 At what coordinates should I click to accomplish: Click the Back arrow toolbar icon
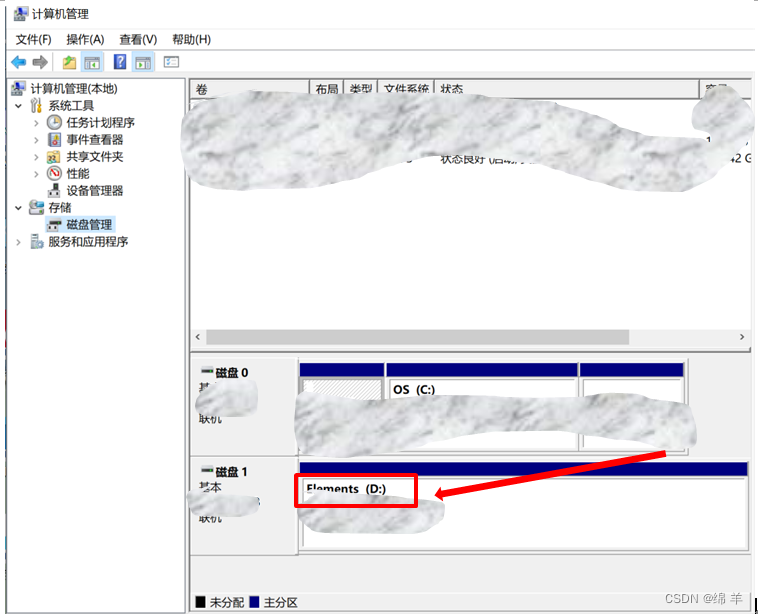[18, 62]
